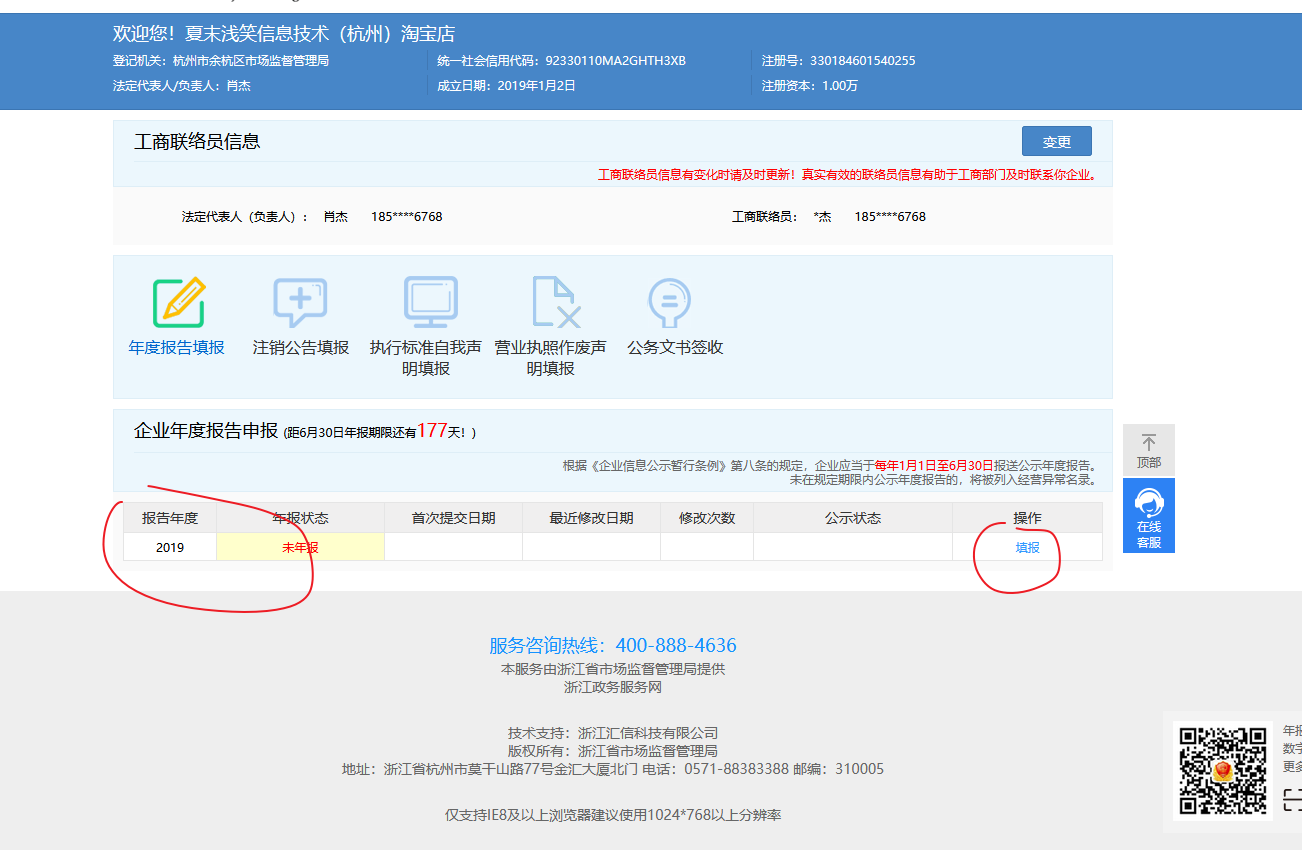Image resolution: width=1302 pixels, height=850 pixels.
Task: Click the 技术支持 浙江汇信科技有限公司 text
Action: (x=613, y=733)
